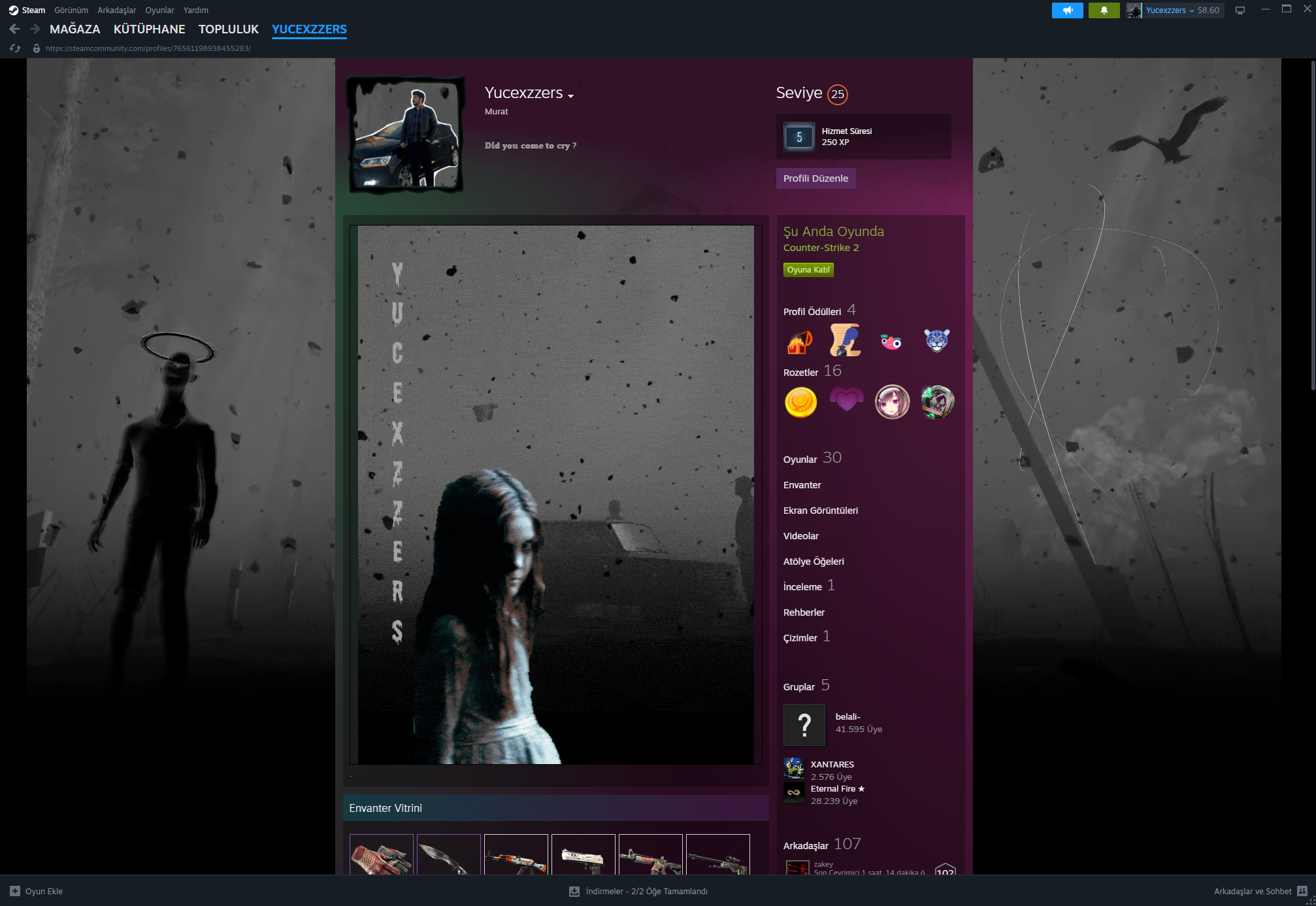Open the friends chat icon in the bottom-right corner

(1302, 891)
